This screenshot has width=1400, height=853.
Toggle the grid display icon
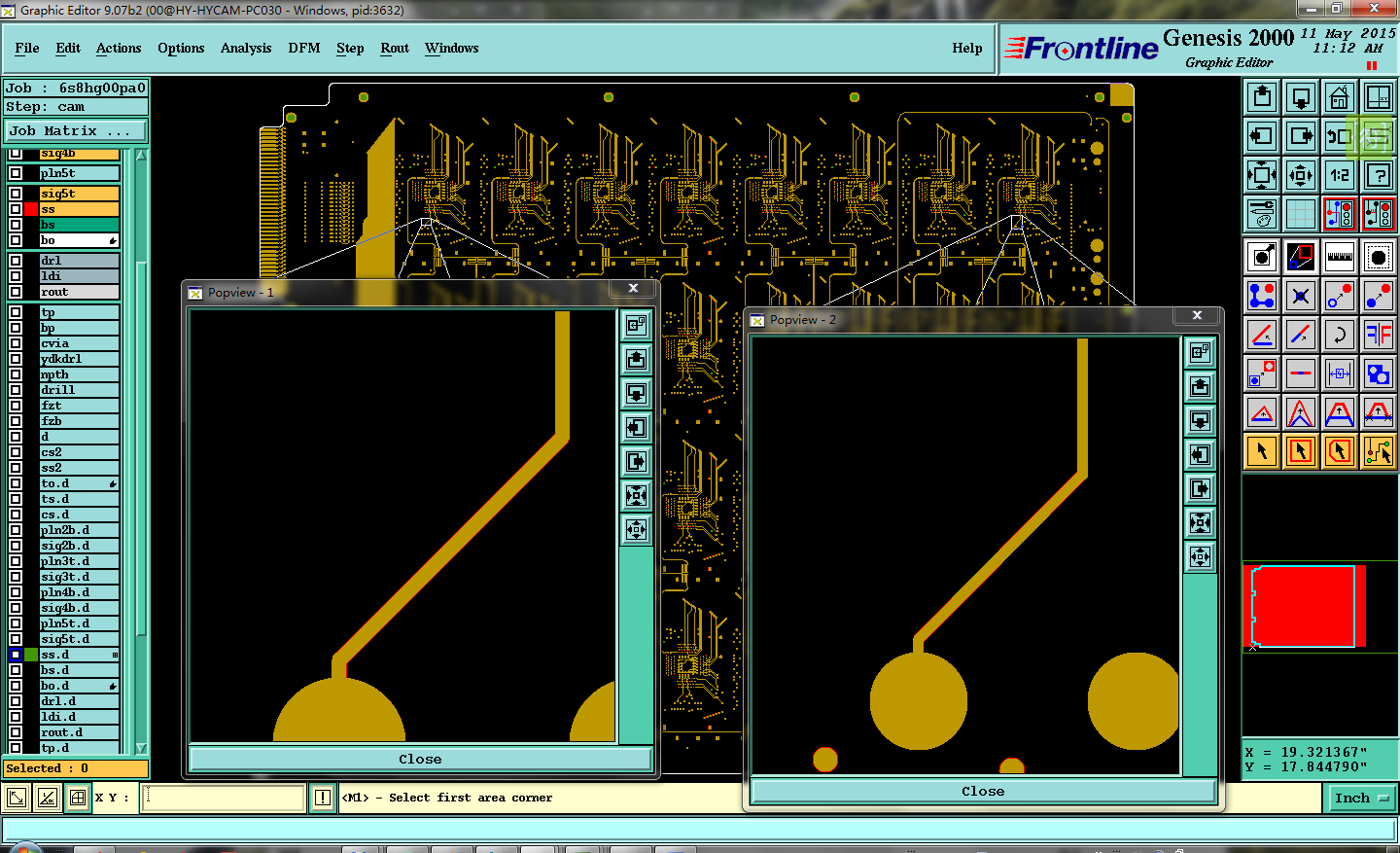1301,214
